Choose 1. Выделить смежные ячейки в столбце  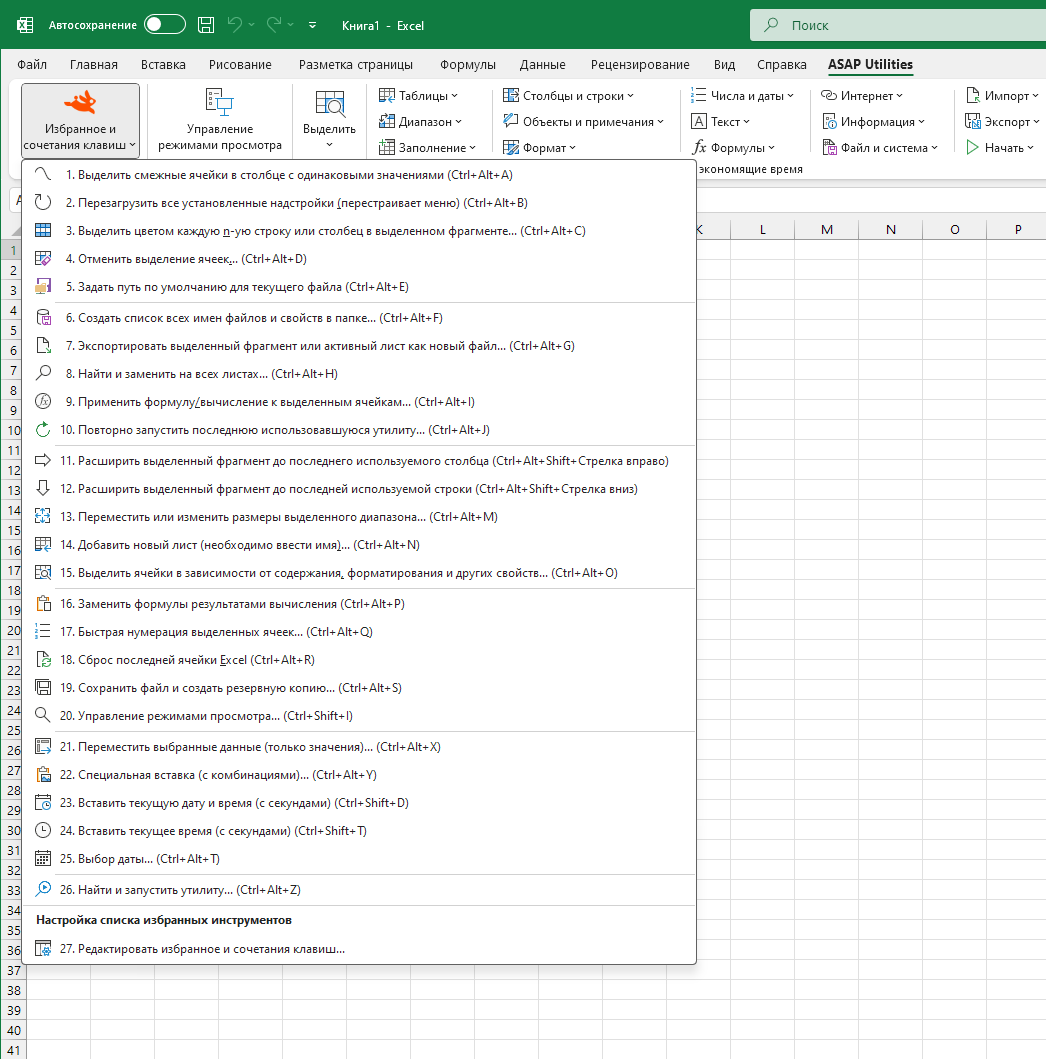(359, 175)
